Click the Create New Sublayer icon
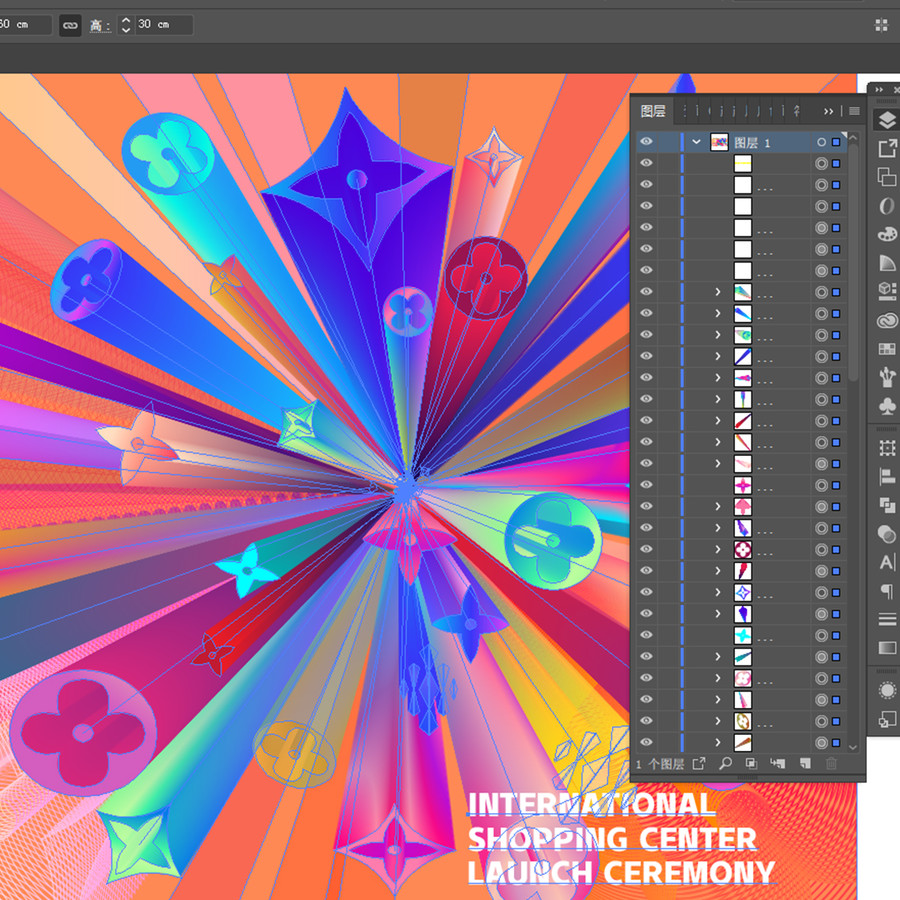Image resolution: width=900 pixels, height=900 pixels. click(x=778, y=763)
